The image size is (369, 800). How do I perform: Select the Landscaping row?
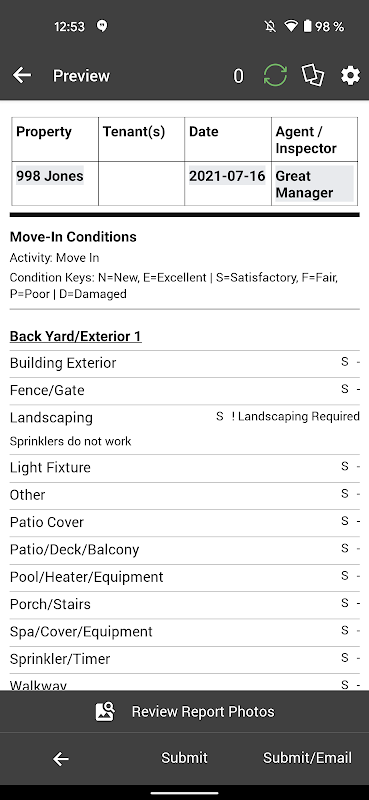coord(184,429)
